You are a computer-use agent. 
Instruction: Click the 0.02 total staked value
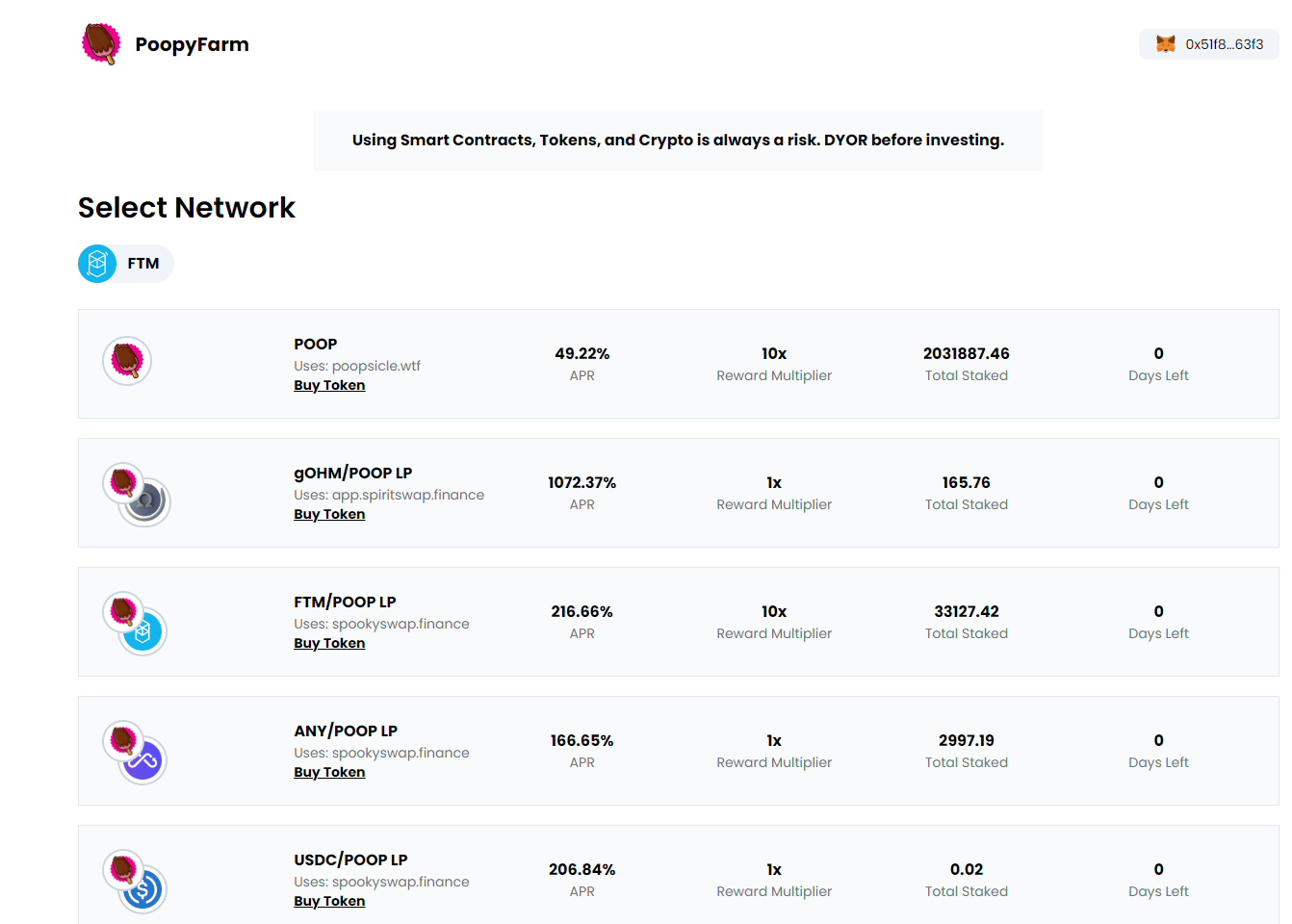(x=967, y=869)
